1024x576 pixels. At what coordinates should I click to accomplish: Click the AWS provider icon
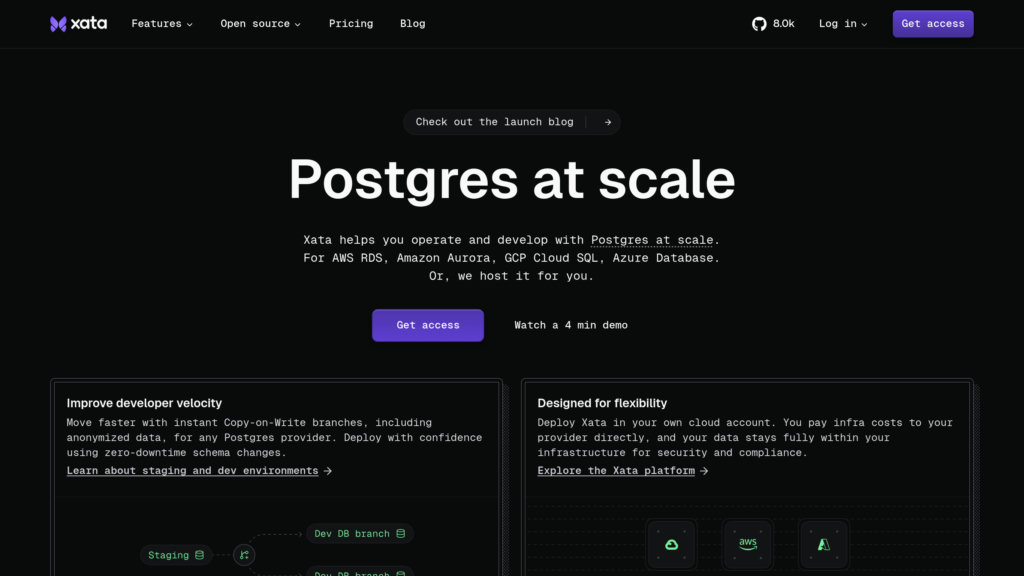[748, 544]
